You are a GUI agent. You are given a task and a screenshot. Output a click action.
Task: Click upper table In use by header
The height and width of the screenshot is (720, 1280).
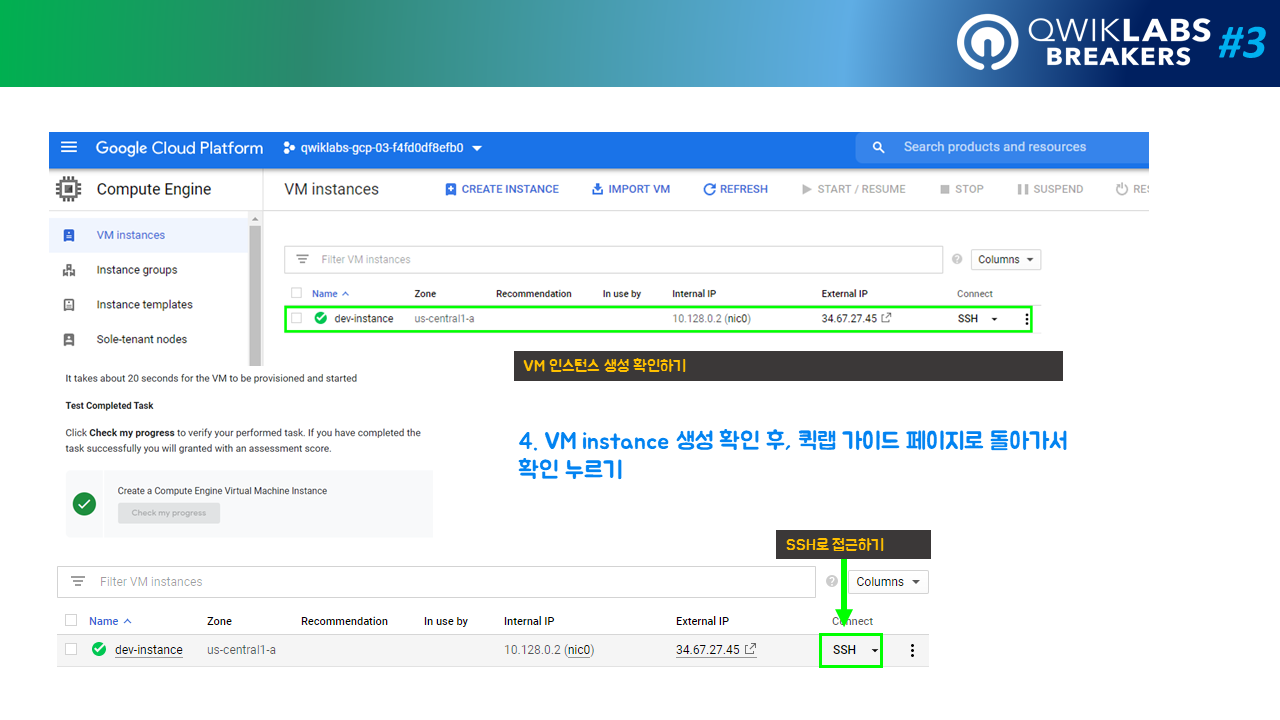[x=622, y=294]
